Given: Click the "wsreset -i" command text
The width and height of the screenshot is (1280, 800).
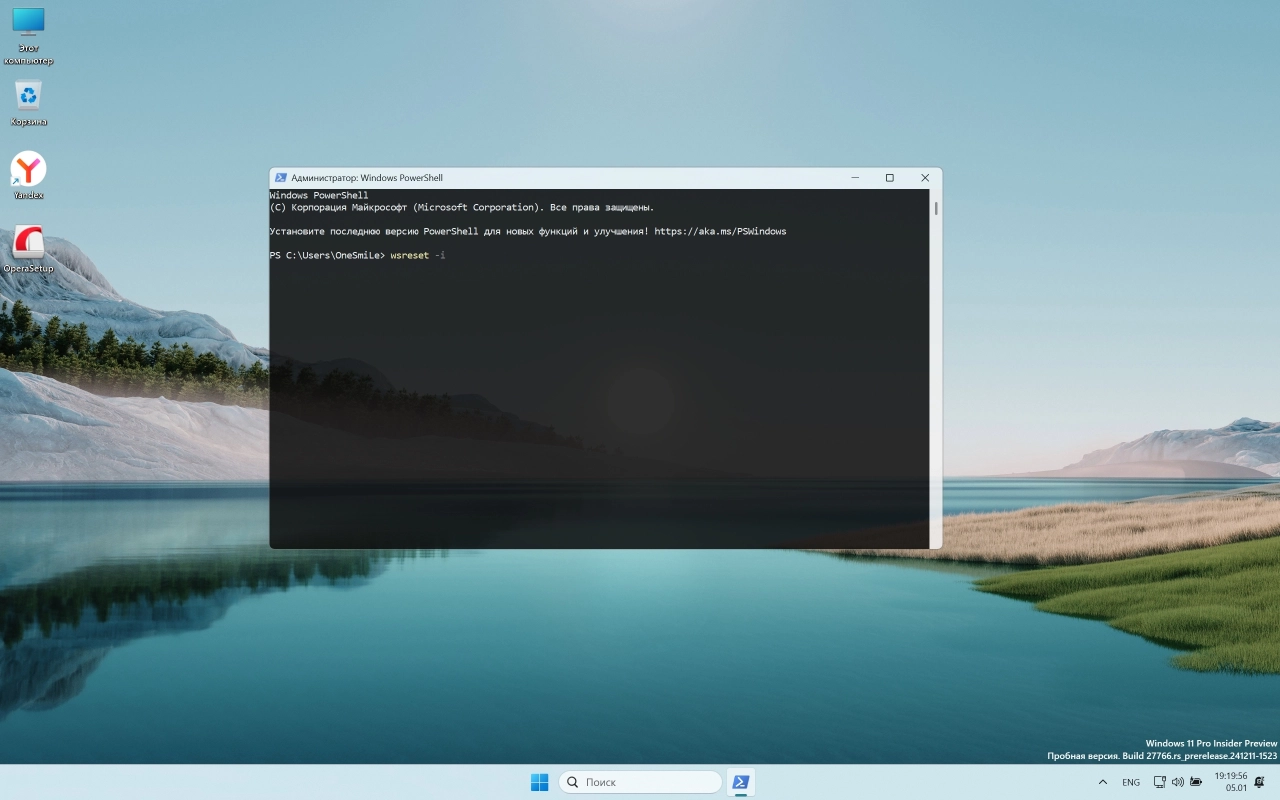Looking at the screenshot, I should (x=417, y=256).
